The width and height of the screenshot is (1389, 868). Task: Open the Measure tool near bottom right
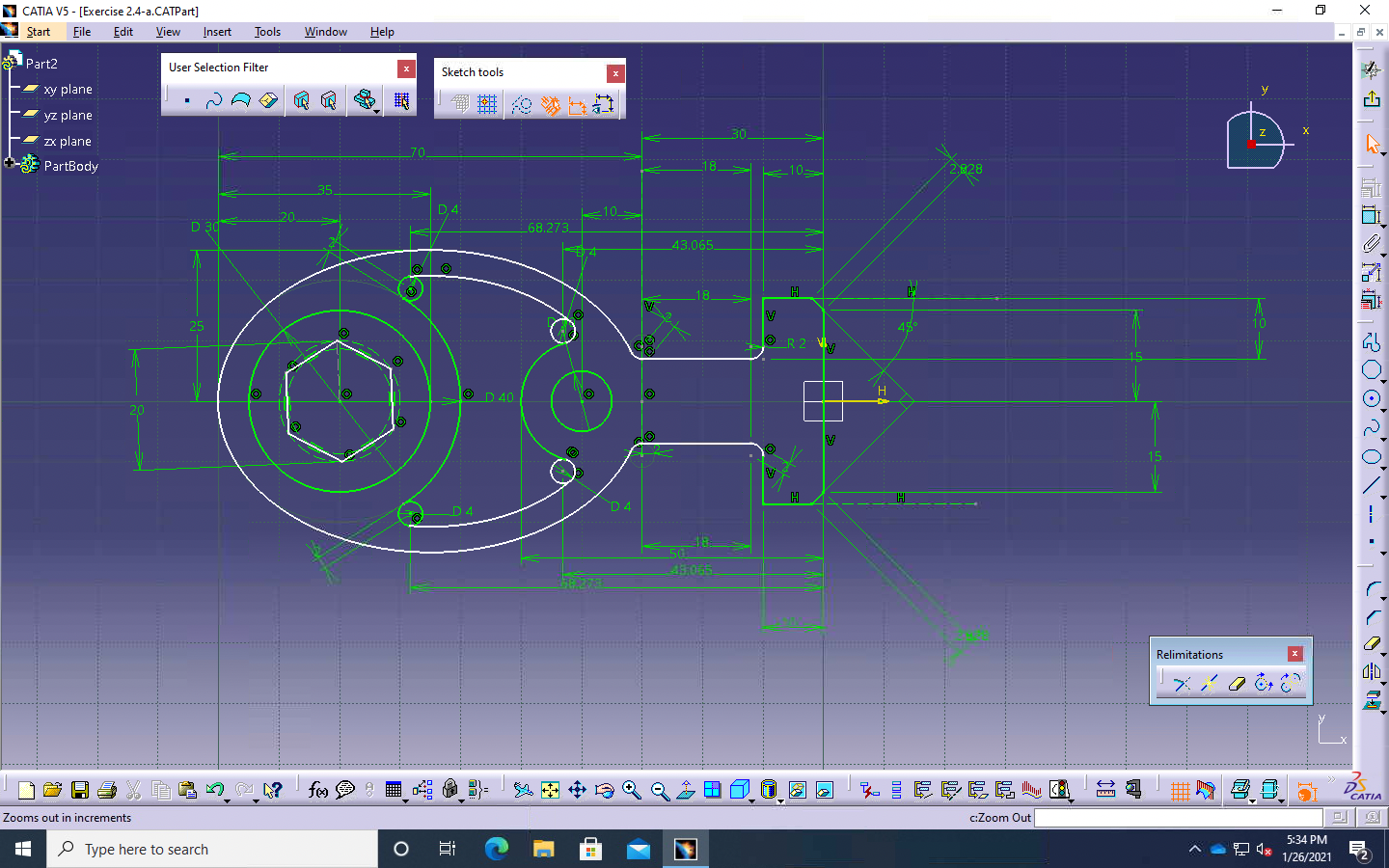tap(1105, 790)
